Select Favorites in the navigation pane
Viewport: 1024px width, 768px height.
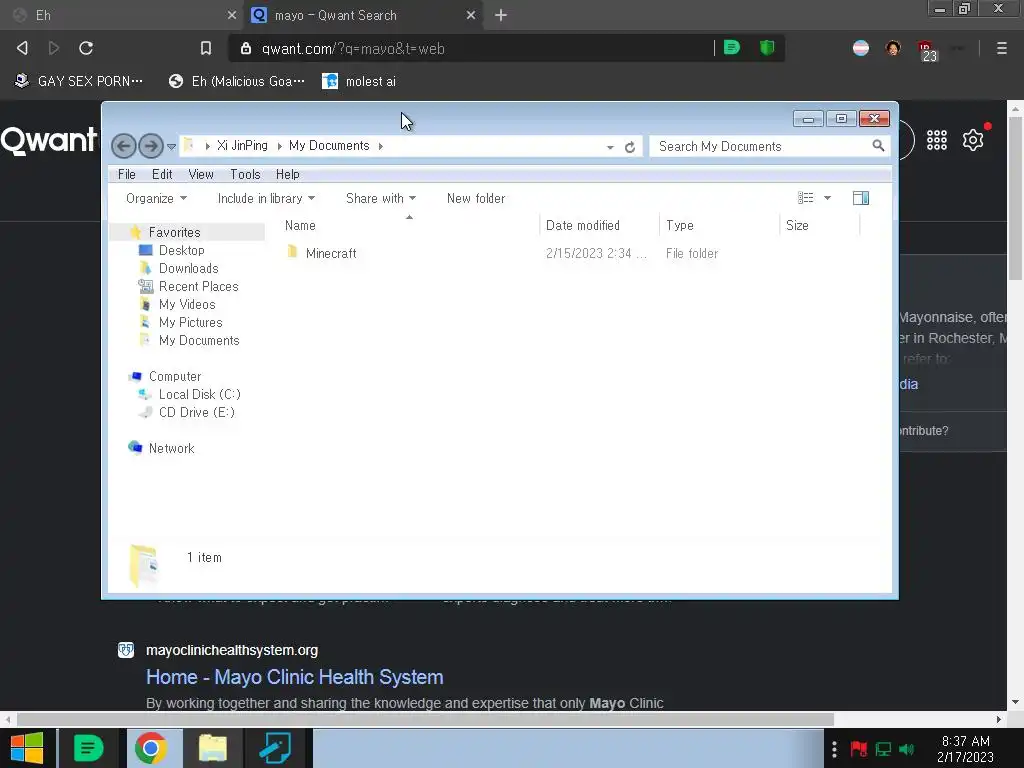pyautogui.click(x=174, y=232)
